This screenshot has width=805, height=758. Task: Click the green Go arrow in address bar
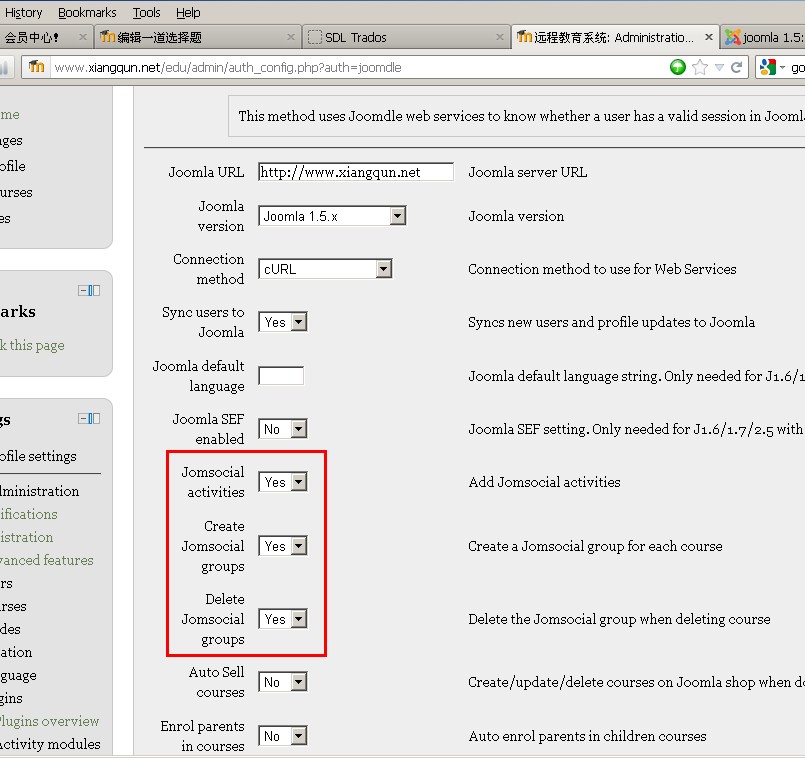click(x=678, y=68)
